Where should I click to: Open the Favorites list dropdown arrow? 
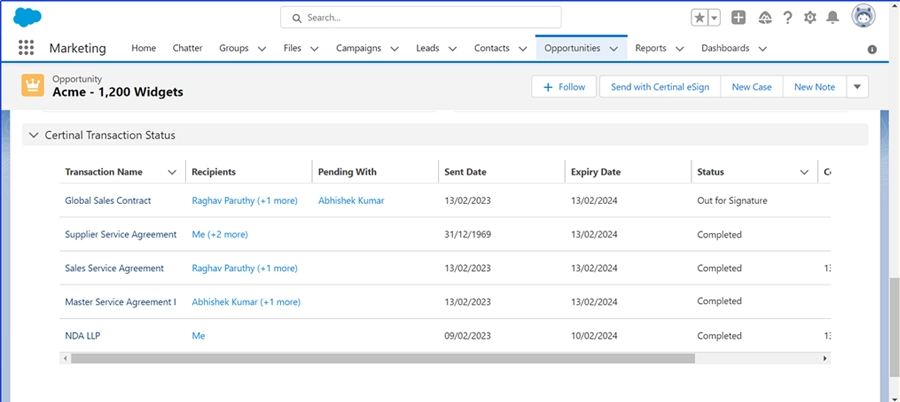714,18
